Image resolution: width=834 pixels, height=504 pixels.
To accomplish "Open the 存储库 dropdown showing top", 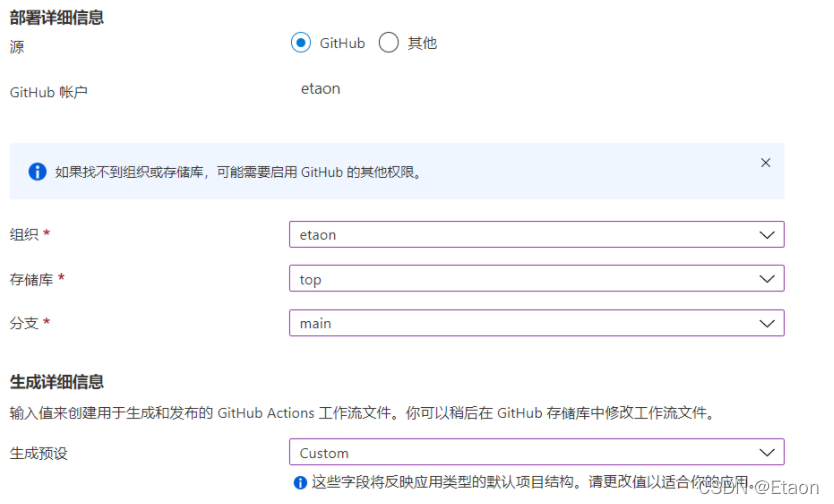I will (537, 279).
